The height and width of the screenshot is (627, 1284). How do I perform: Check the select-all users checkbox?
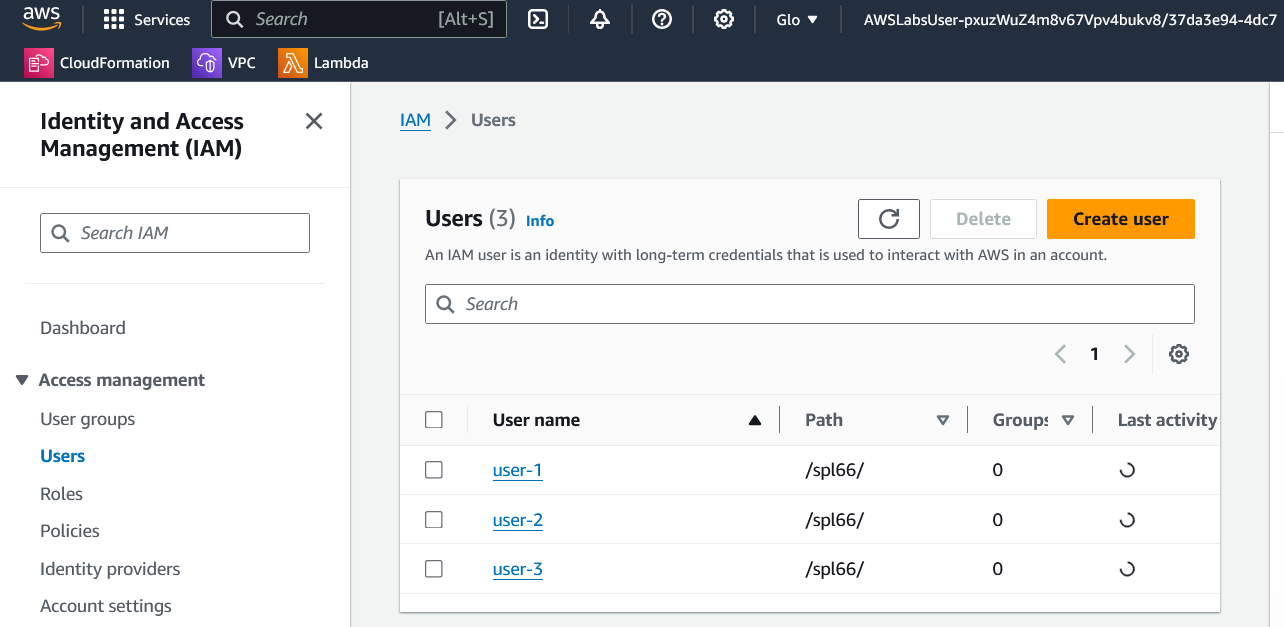coord(434,419)
